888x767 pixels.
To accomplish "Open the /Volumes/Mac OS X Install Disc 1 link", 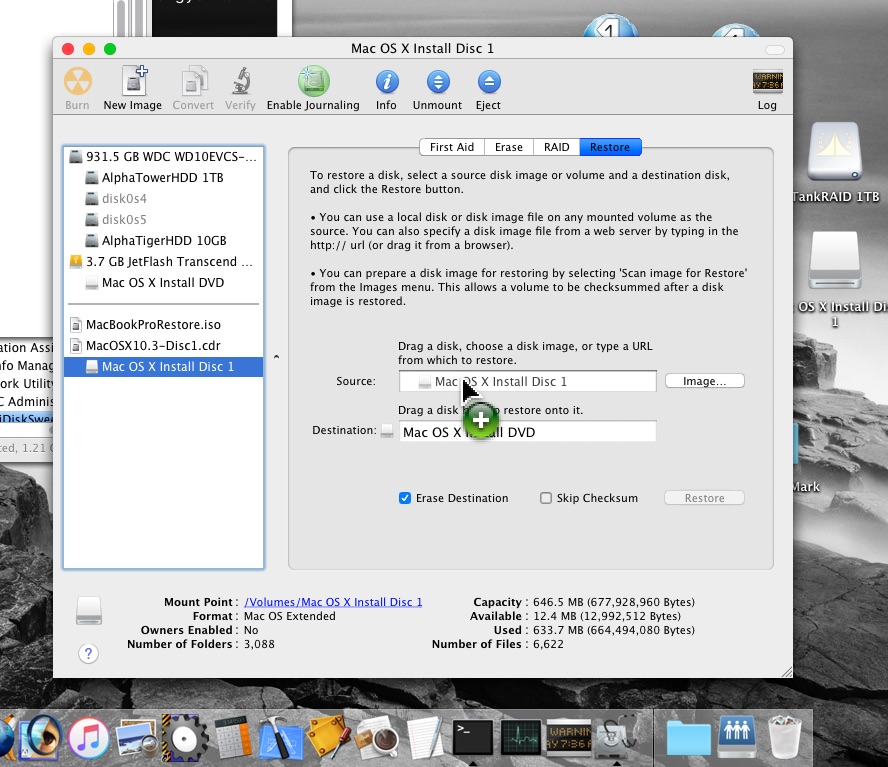I will (333, 602).
